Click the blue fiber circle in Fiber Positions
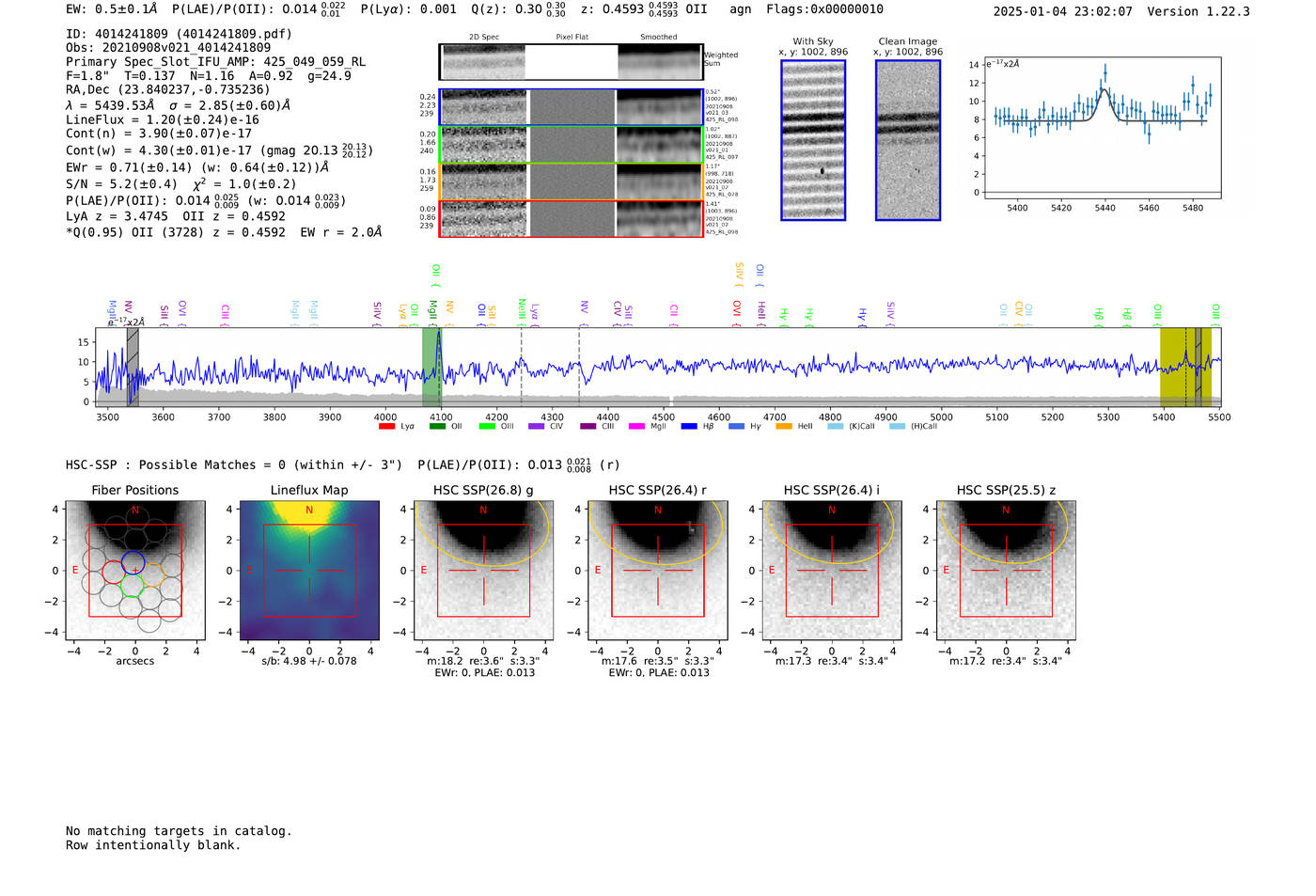This screenshot has height=896, width=1316. click(x=133, y=563)
